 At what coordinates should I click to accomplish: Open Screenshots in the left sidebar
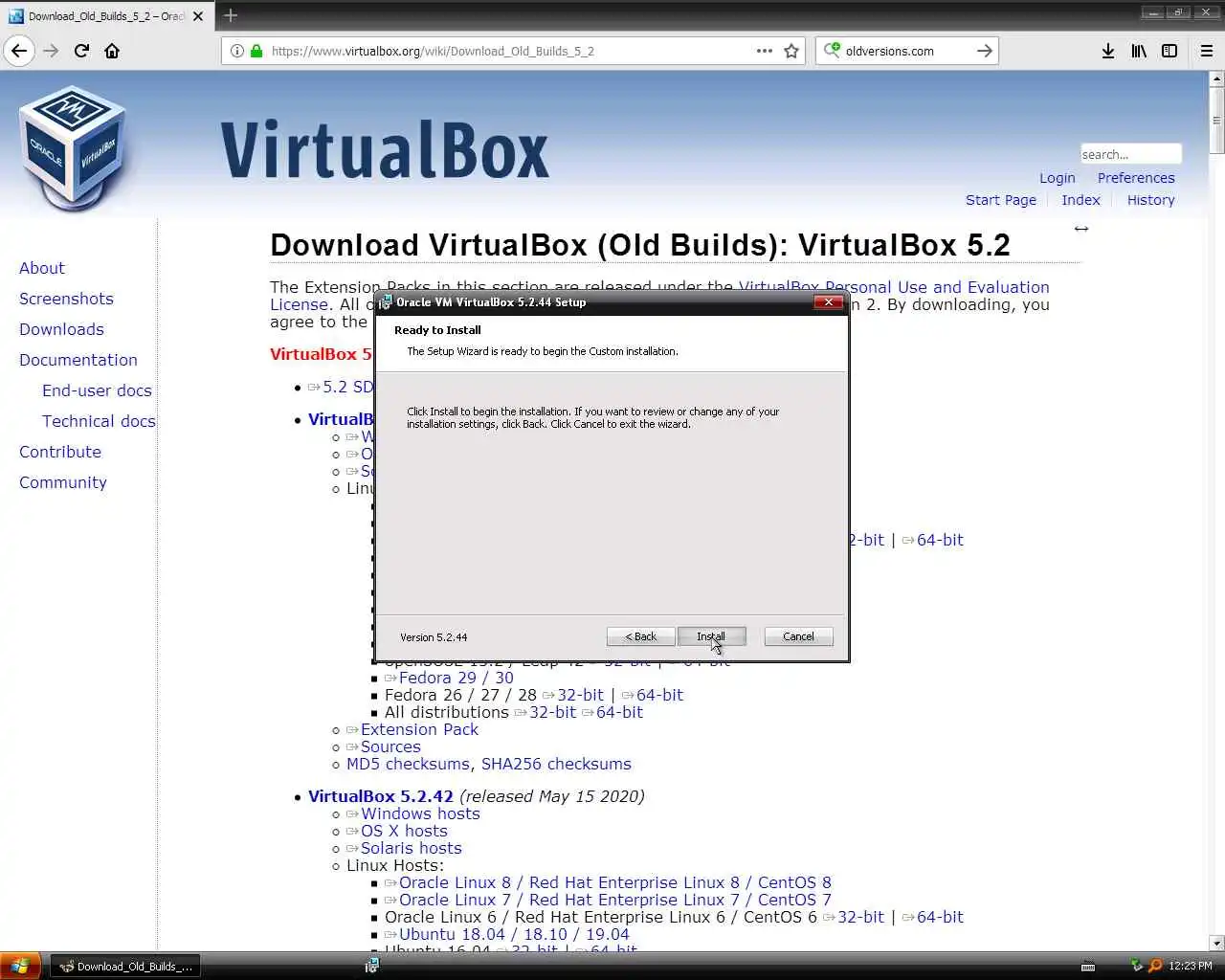point(66,299)
